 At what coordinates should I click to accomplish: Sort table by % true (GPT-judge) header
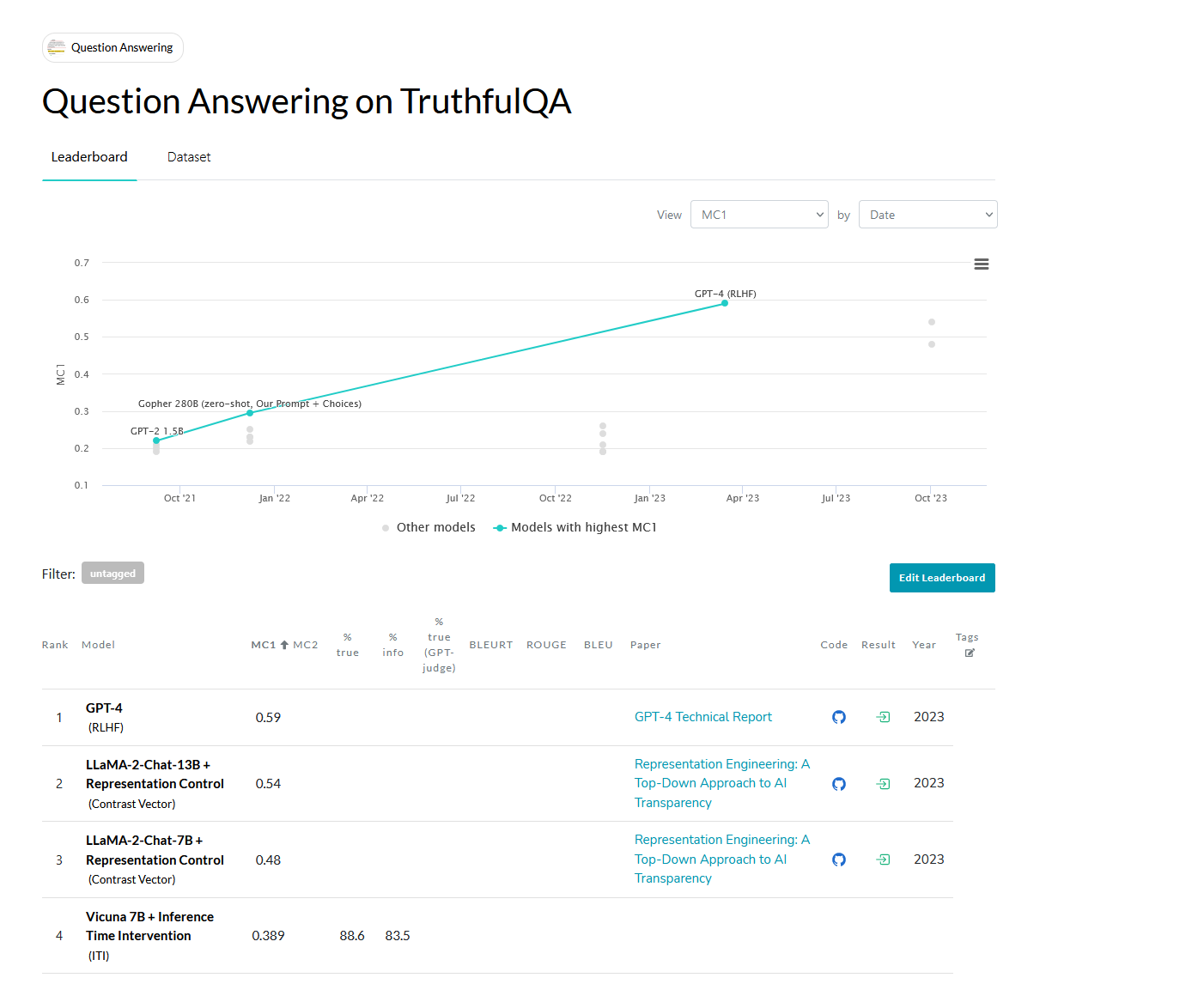coord(439,645)
